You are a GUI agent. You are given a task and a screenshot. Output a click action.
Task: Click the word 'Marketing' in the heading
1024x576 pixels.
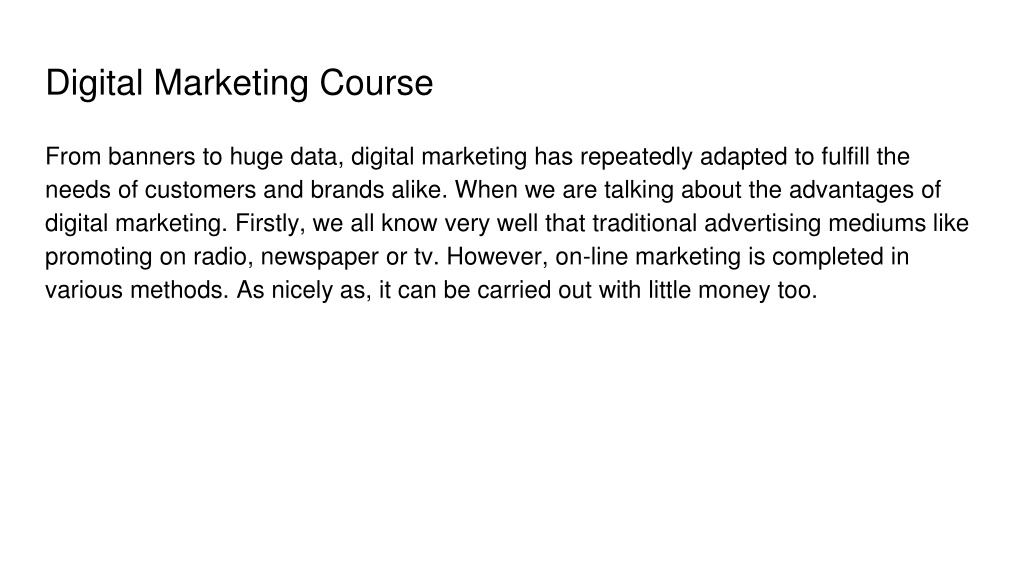[231, 84]
